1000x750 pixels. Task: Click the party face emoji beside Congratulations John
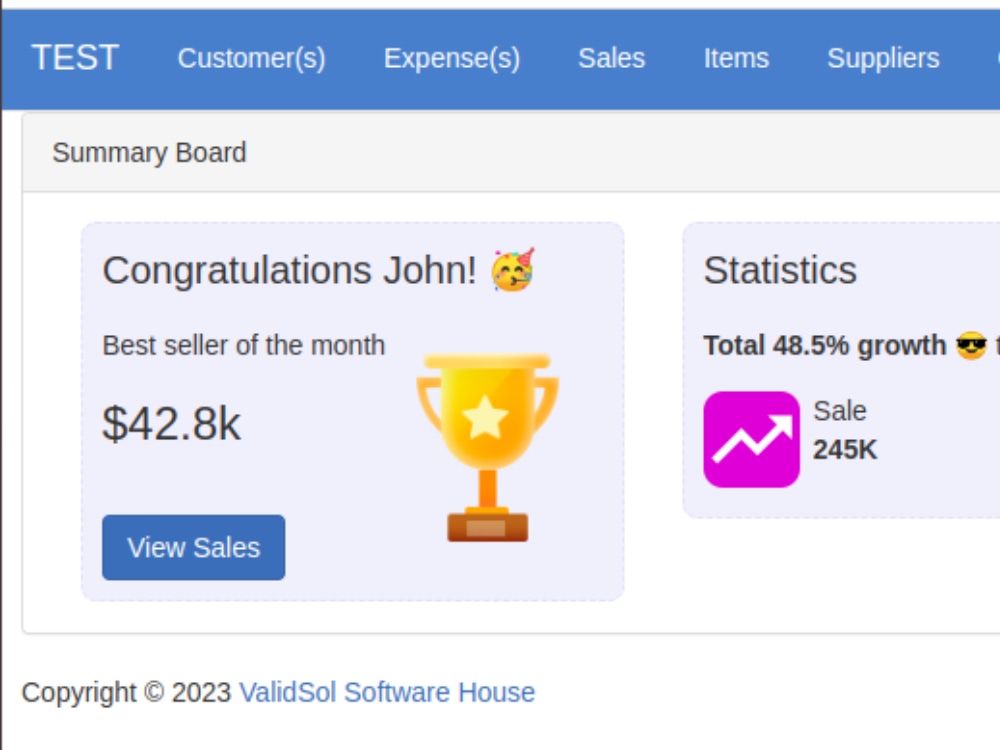tap(513, 270)
